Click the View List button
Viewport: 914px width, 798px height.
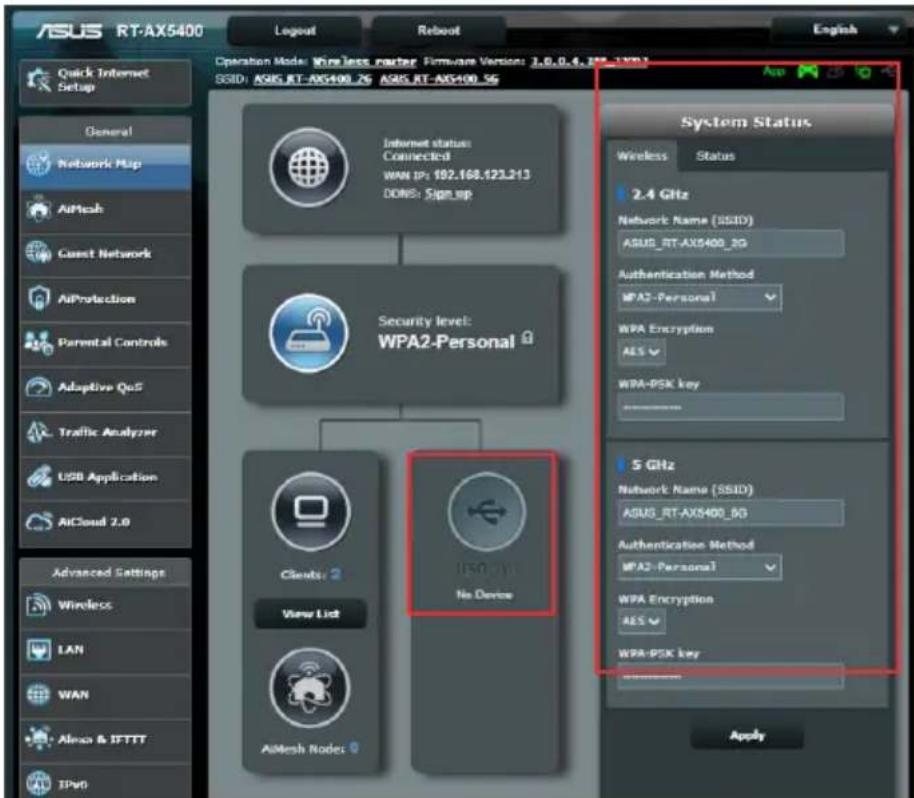click(311, 614)
